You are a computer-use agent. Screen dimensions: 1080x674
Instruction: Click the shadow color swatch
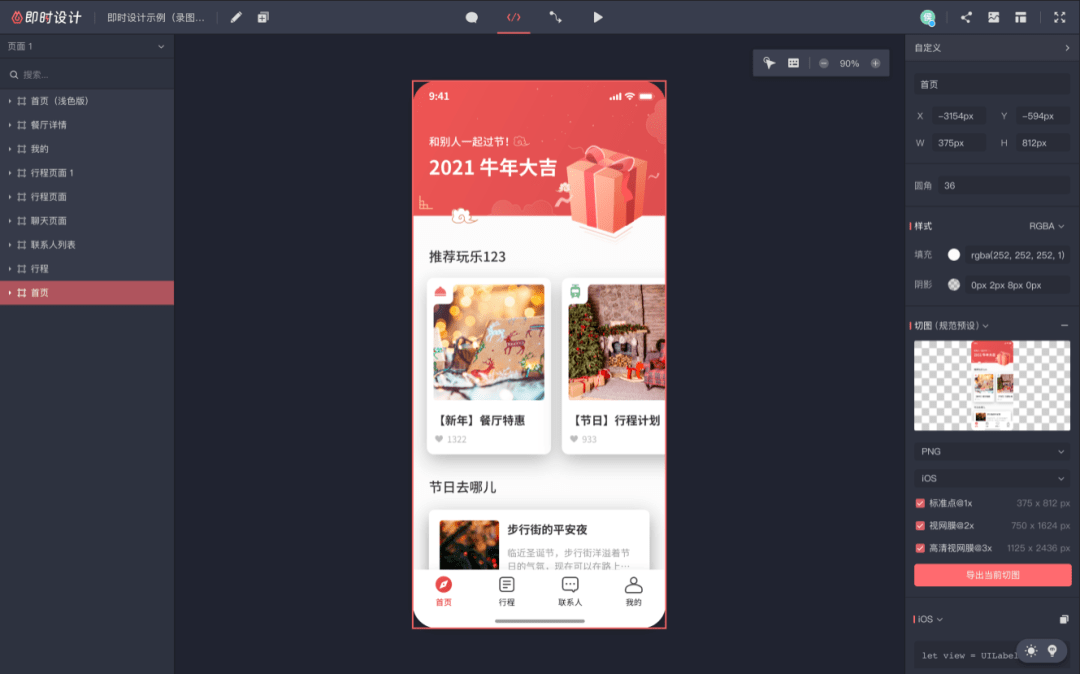[x=953, y=284]
